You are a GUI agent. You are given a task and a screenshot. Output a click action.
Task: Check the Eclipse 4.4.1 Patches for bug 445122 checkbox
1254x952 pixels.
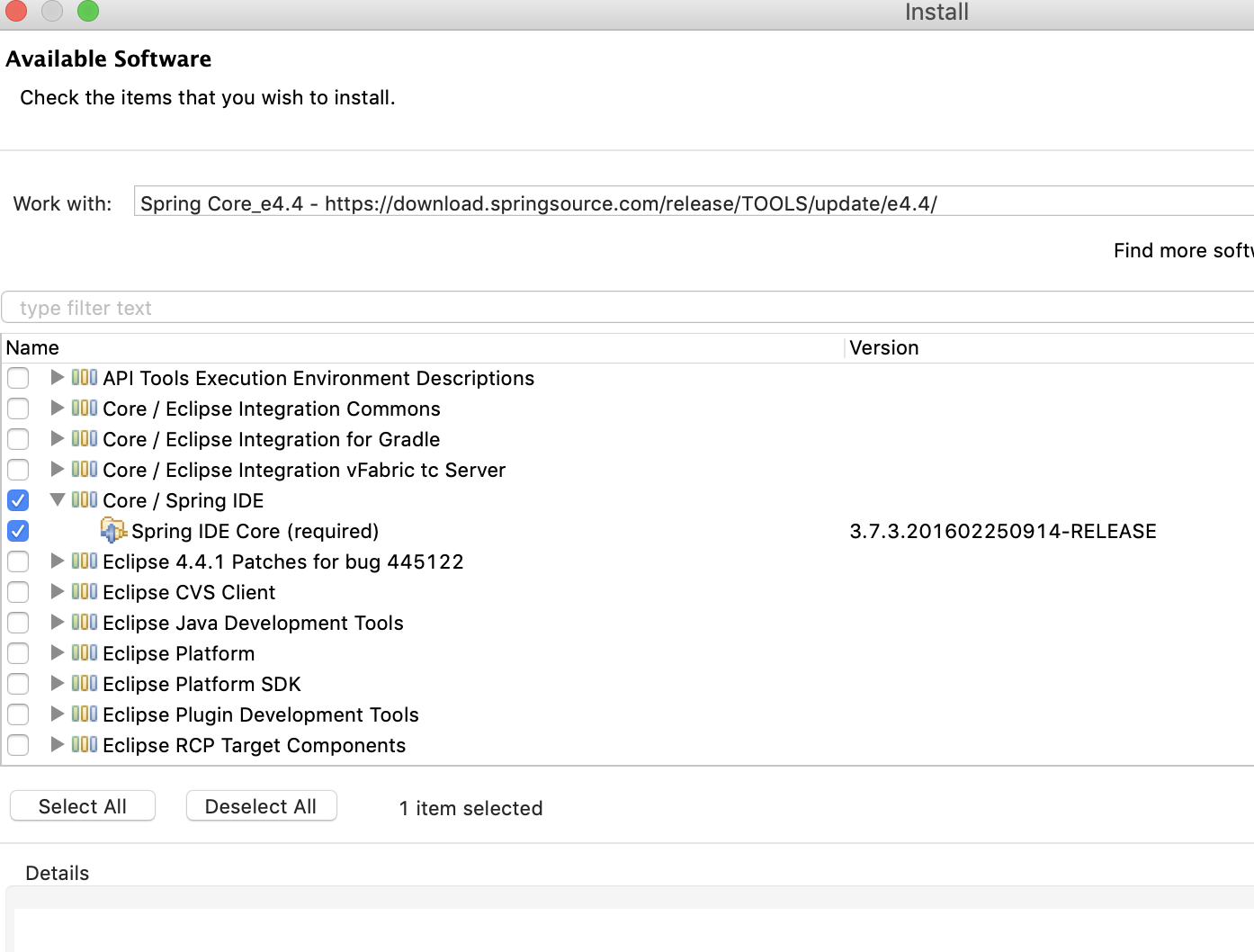[x=18, y=561]
